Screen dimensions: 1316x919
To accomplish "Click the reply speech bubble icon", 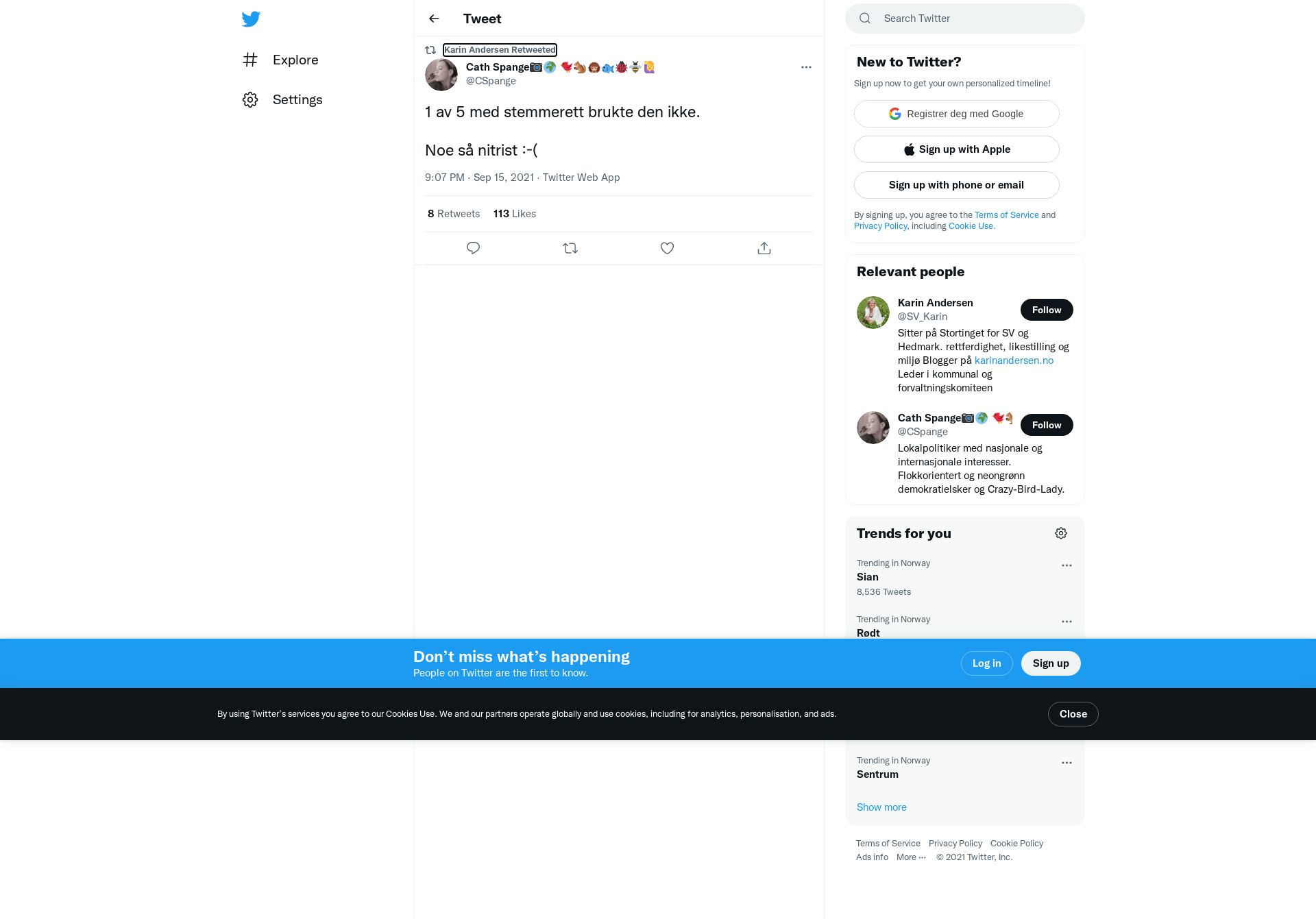I will [x=473, y=248].
